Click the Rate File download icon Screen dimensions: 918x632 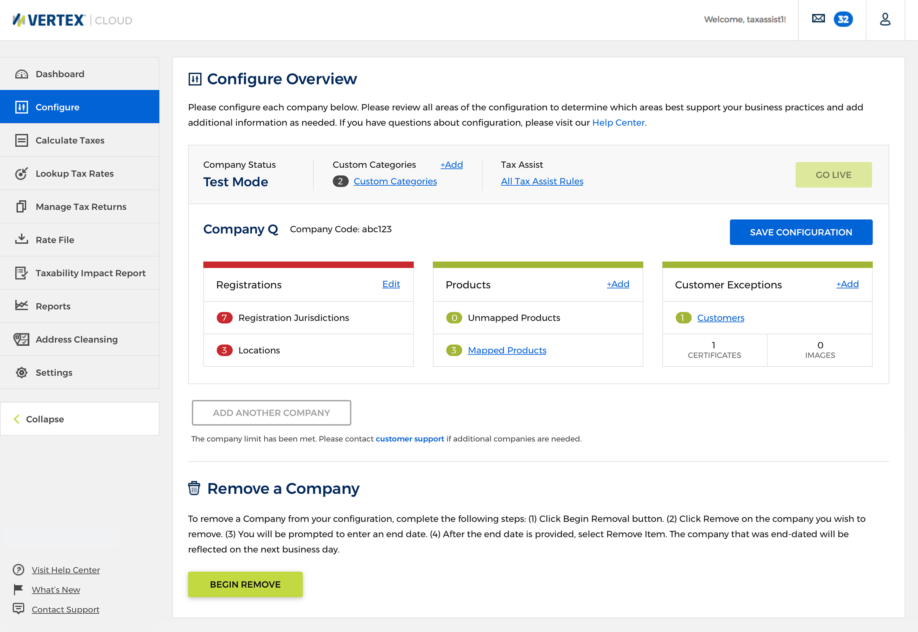(22, 239)
